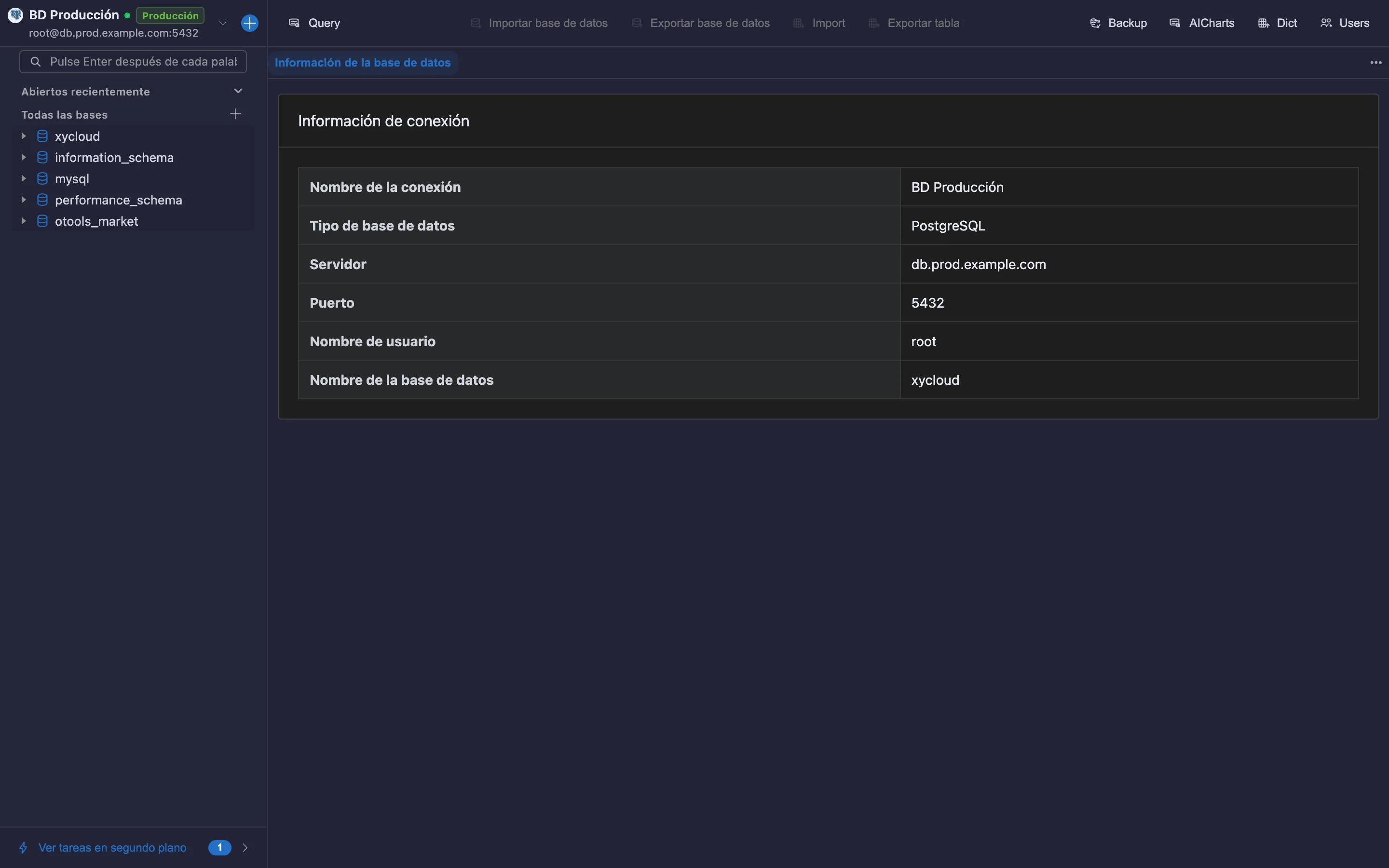1389x868 pixels.
Task: Click the lightning bolt tasks icon
Action: pos(24,847)
